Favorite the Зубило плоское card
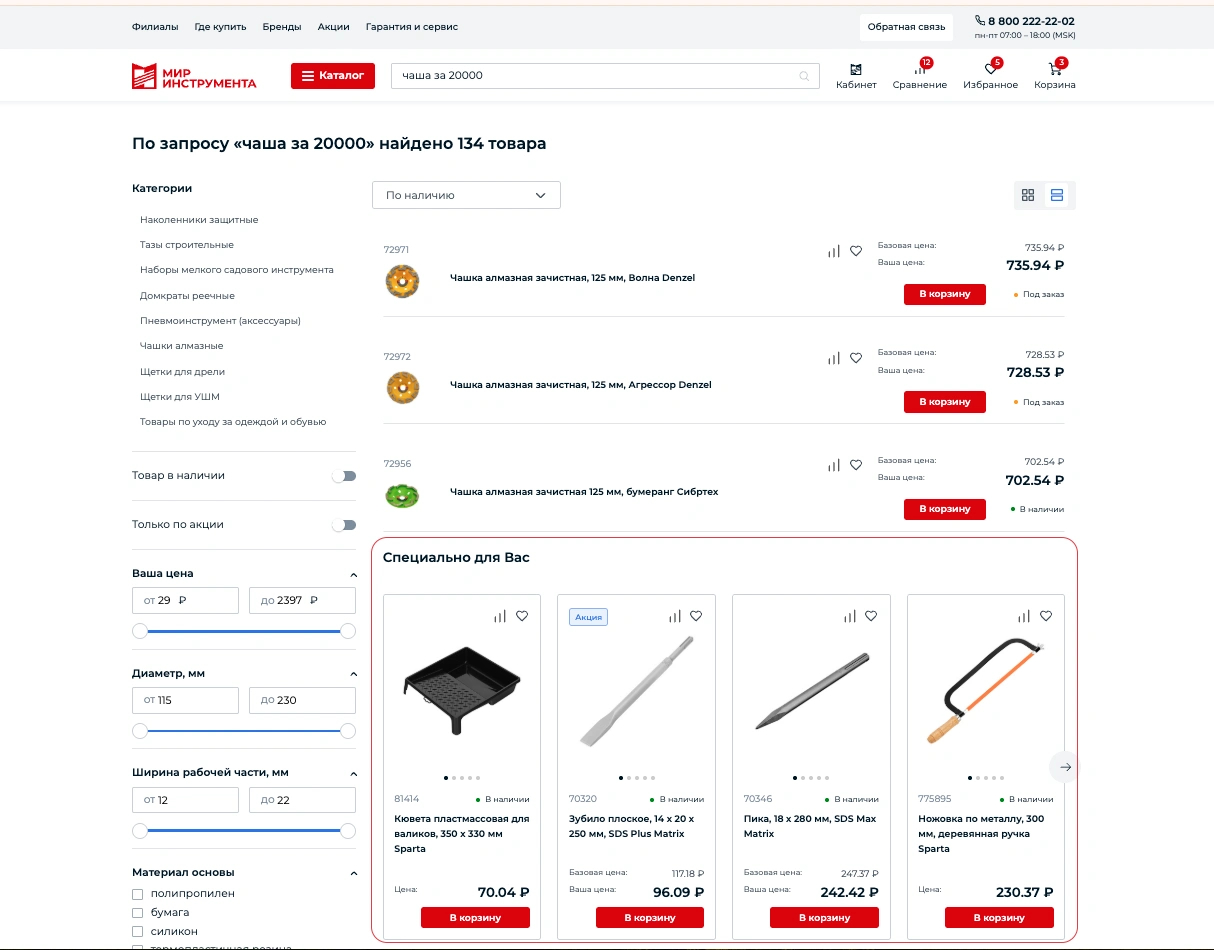Image resolution: width=1214 pixels, height=950 pixels. pyautogui.click(x=696, y=616)
